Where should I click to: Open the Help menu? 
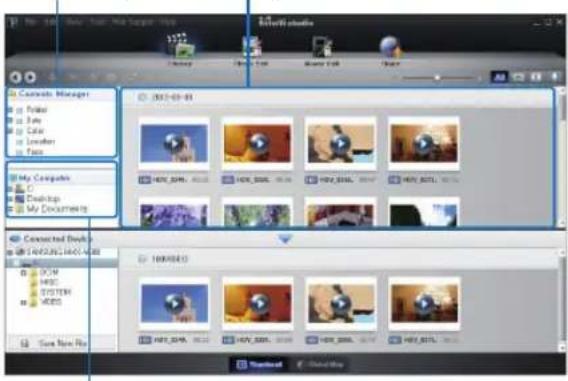pyautogui.click(x=167, y=22)
